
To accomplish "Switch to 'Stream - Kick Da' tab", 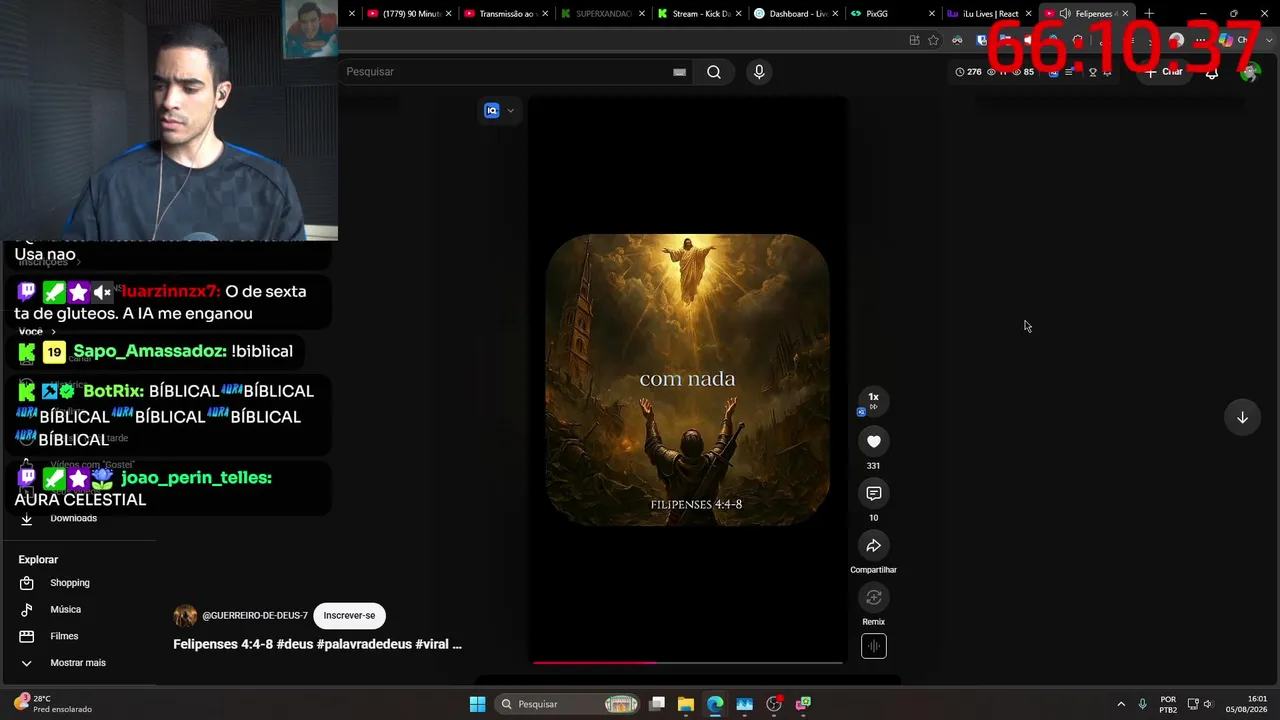I will (x=700, y=14).
